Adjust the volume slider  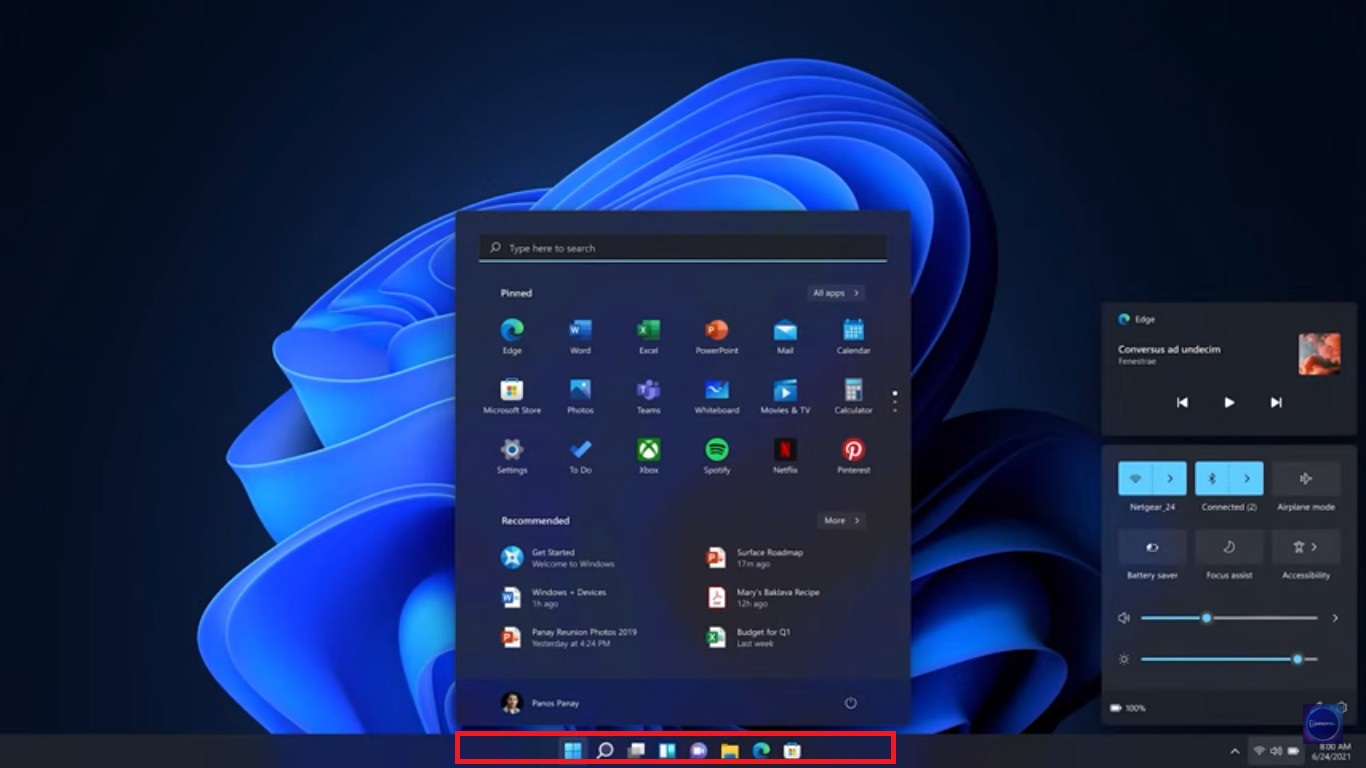pos(1229,618)
